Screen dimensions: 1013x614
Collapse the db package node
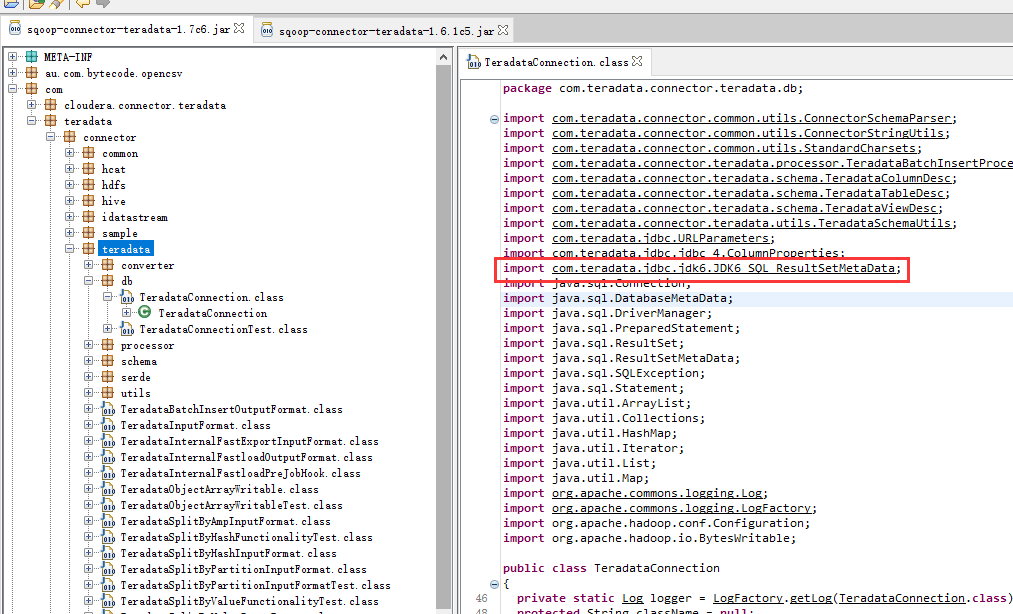pyautogui.click(x=89, y=281)
